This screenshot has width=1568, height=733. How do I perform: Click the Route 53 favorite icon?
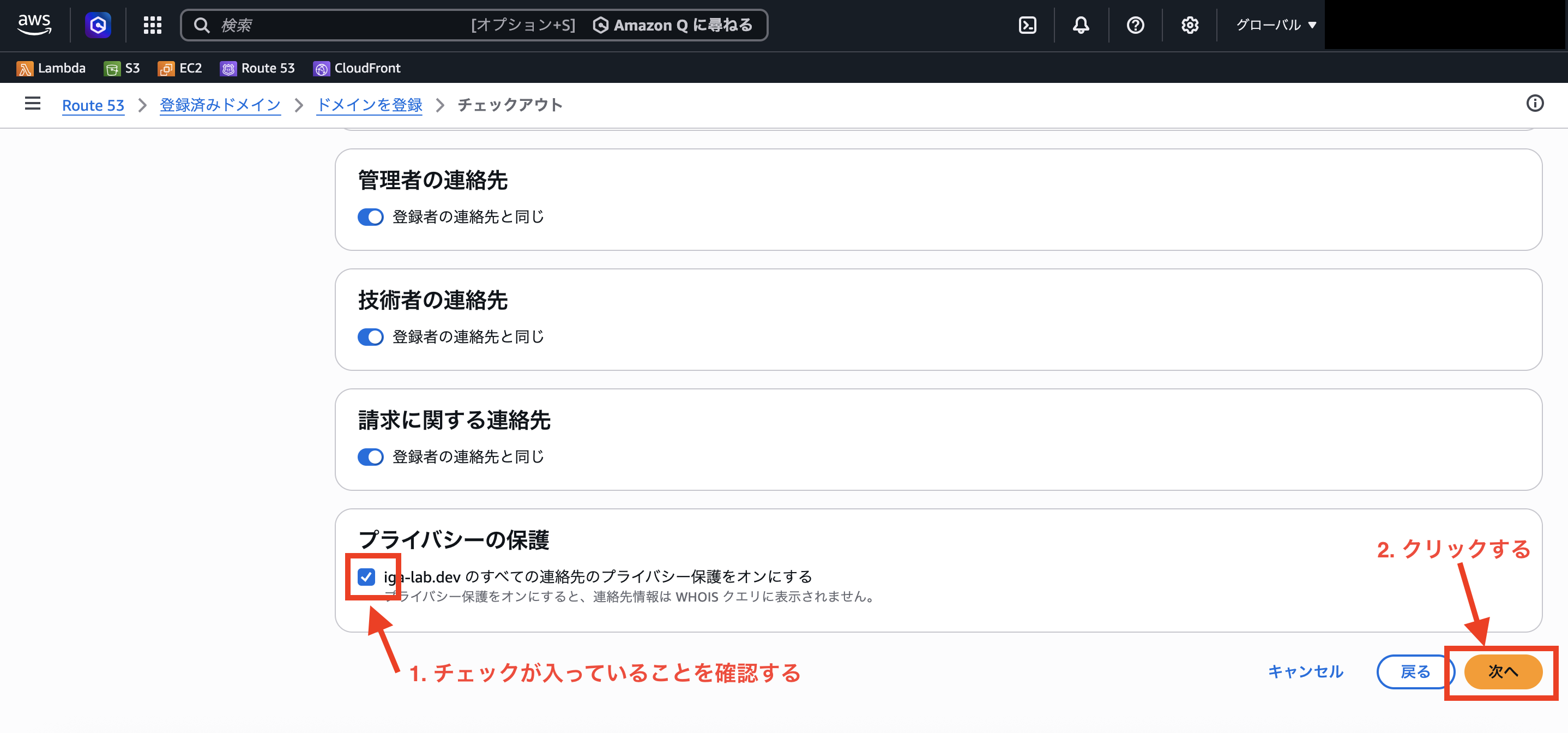point(228,69)
